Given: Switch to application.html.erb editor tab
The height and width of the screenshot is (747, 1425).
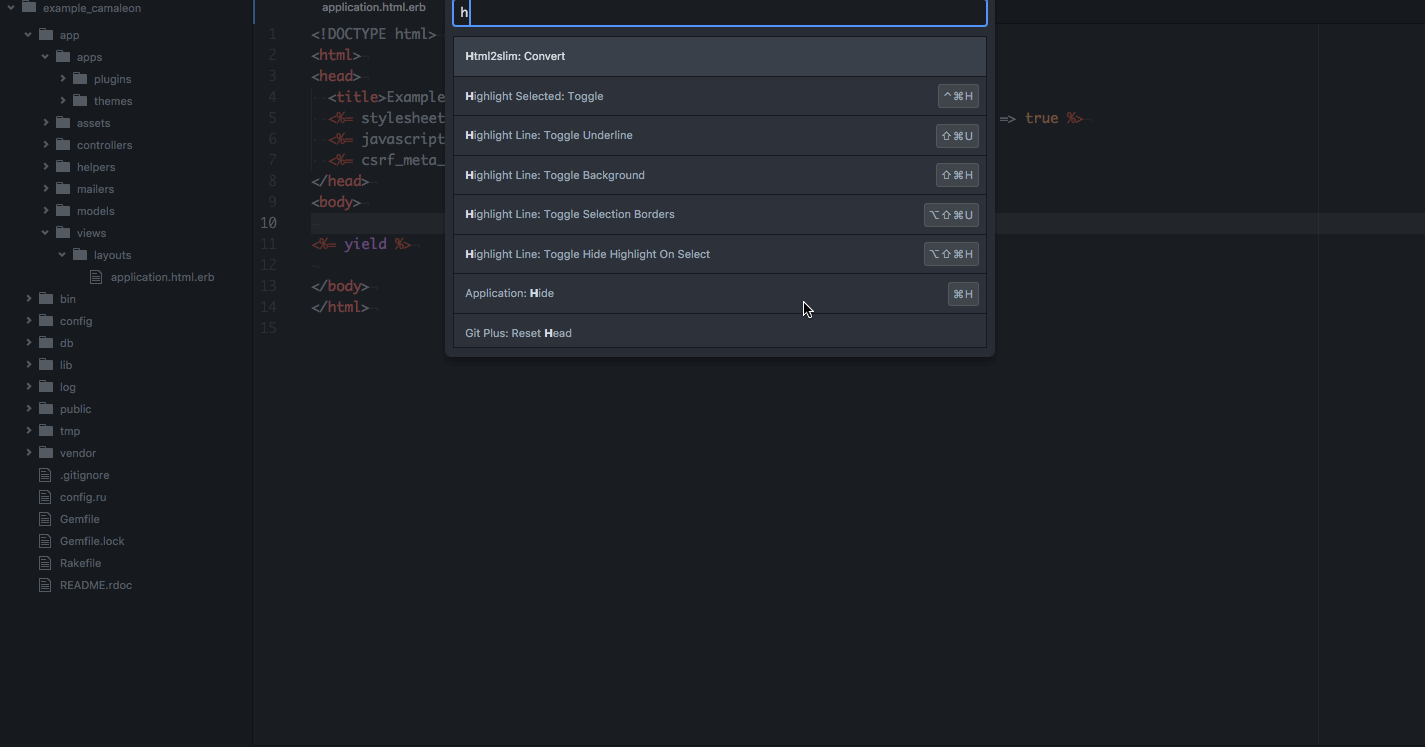Looking at the screenshot, I should point(373,8).
